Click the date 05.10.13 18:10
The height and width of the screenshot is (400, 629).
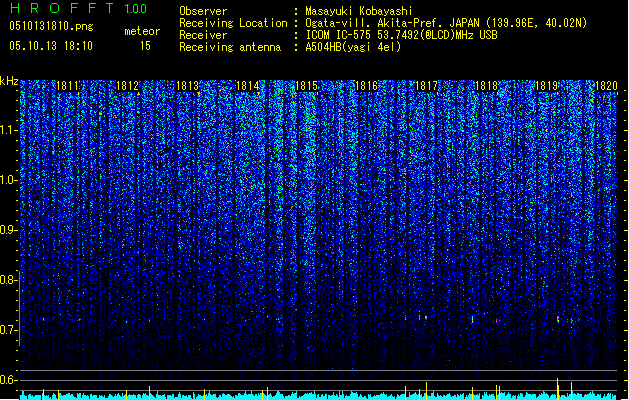click(51, 46)
